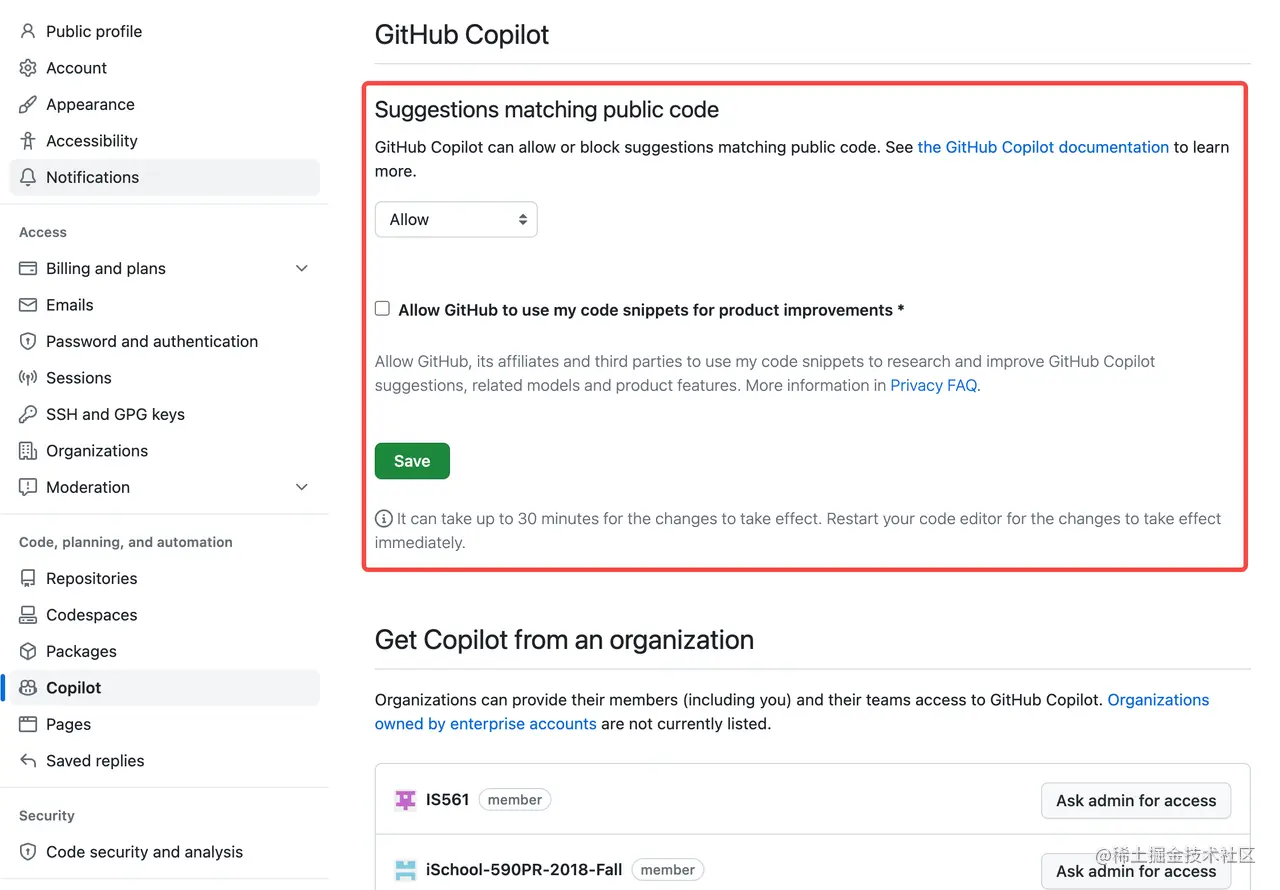Click the Copilot icon in sidebar
Viewport: 1280px width, 890px height.
(x=28, y=688)
